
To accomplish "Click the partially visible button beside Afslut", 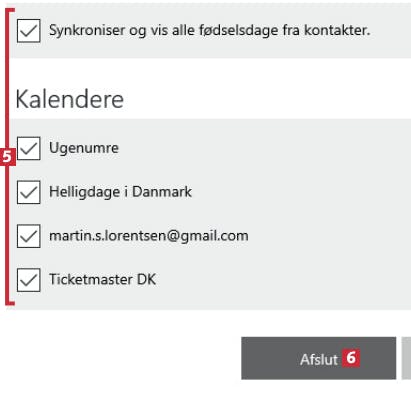I will pos(406,358).
